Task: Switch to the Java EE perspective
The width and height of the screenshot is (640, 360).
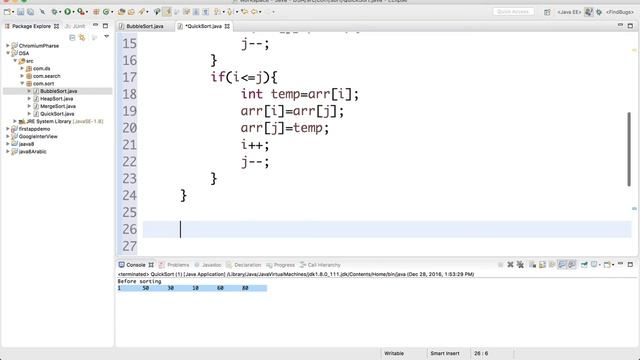Action: click(569, 12)
